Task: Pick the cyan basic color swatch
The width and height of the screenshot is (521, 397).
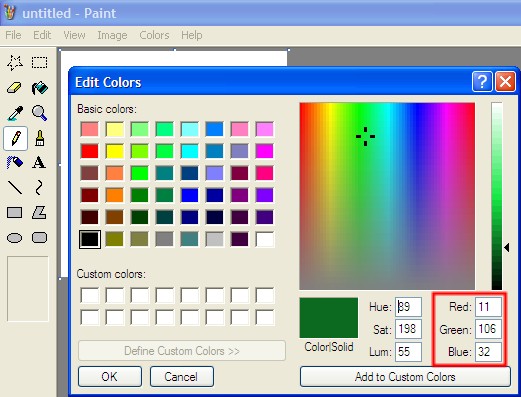Action: click(x=190, y=151)
